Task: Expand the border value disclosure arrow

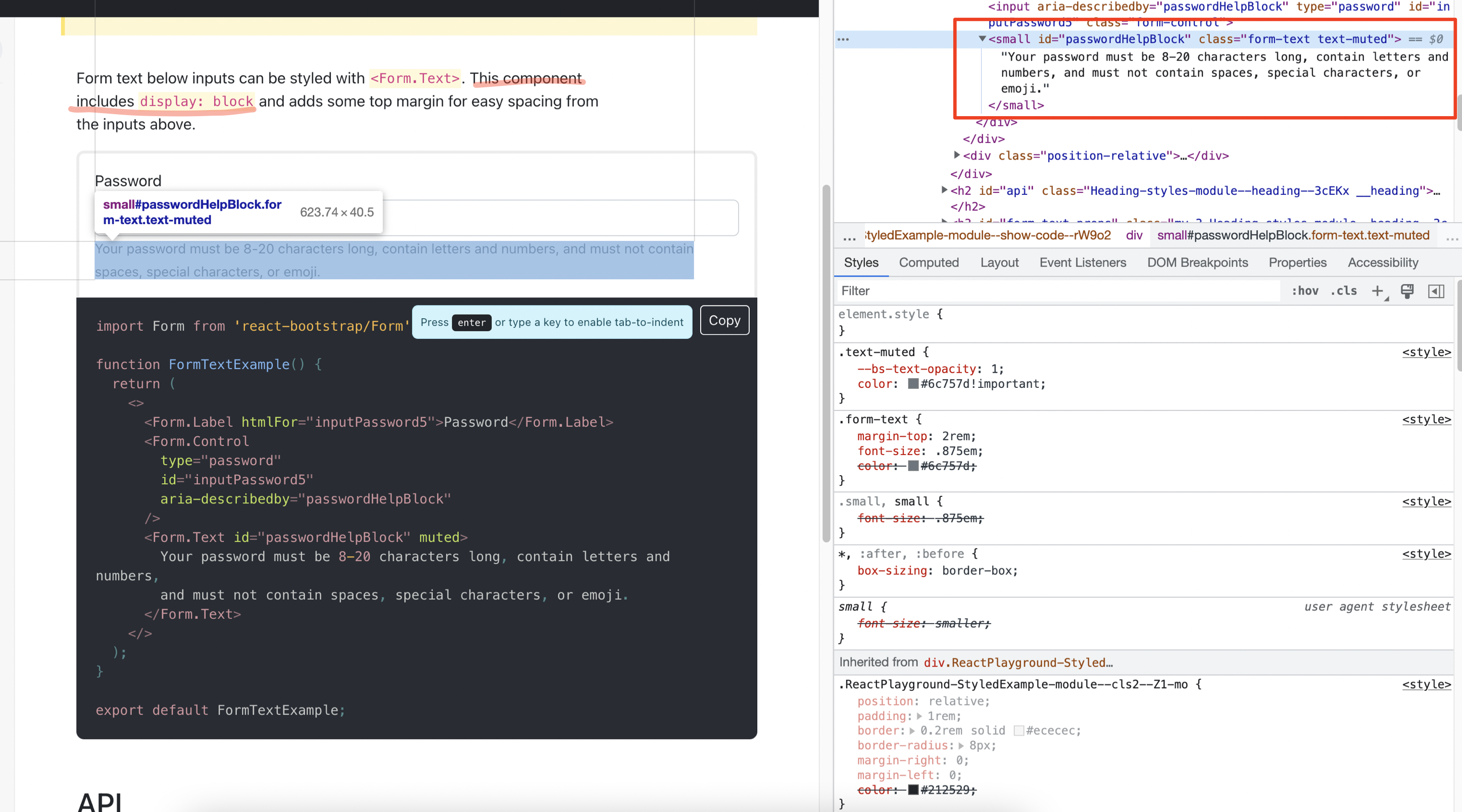Action: [914, 731]
